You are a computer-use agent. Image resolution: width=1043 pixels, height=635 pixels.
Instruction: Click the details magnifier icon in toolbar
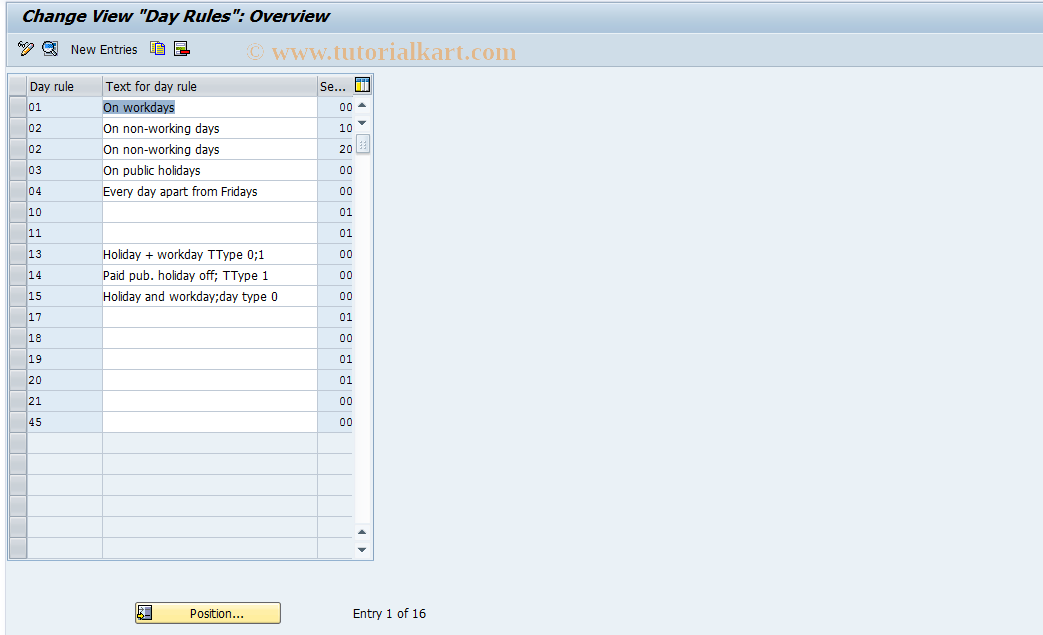point(50,49)
